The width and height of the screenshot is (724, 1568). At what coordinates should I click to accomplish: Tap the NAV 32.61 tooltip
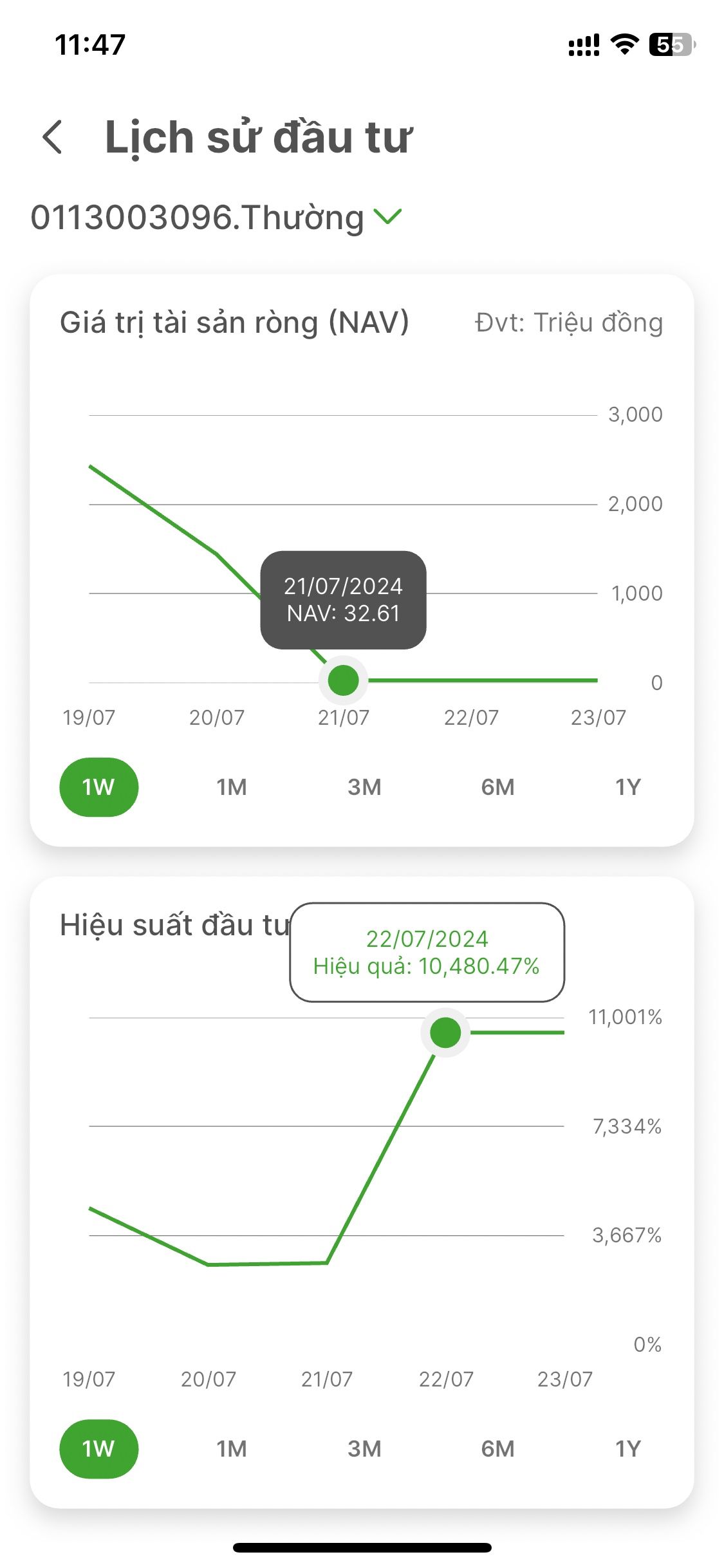[343, 599]
